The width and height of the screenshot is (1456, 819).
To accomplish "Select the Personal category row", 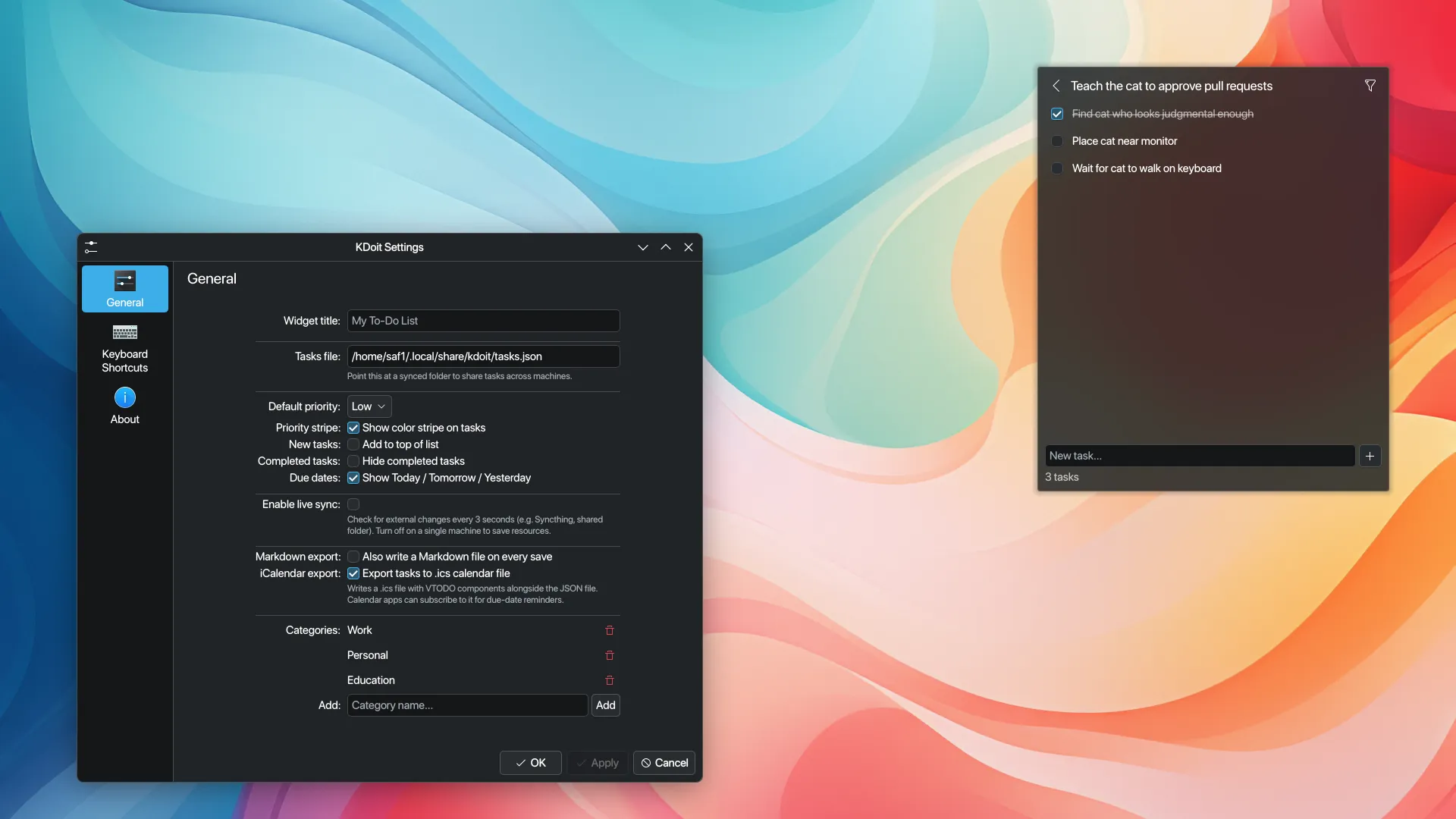I will pos(482,655).
